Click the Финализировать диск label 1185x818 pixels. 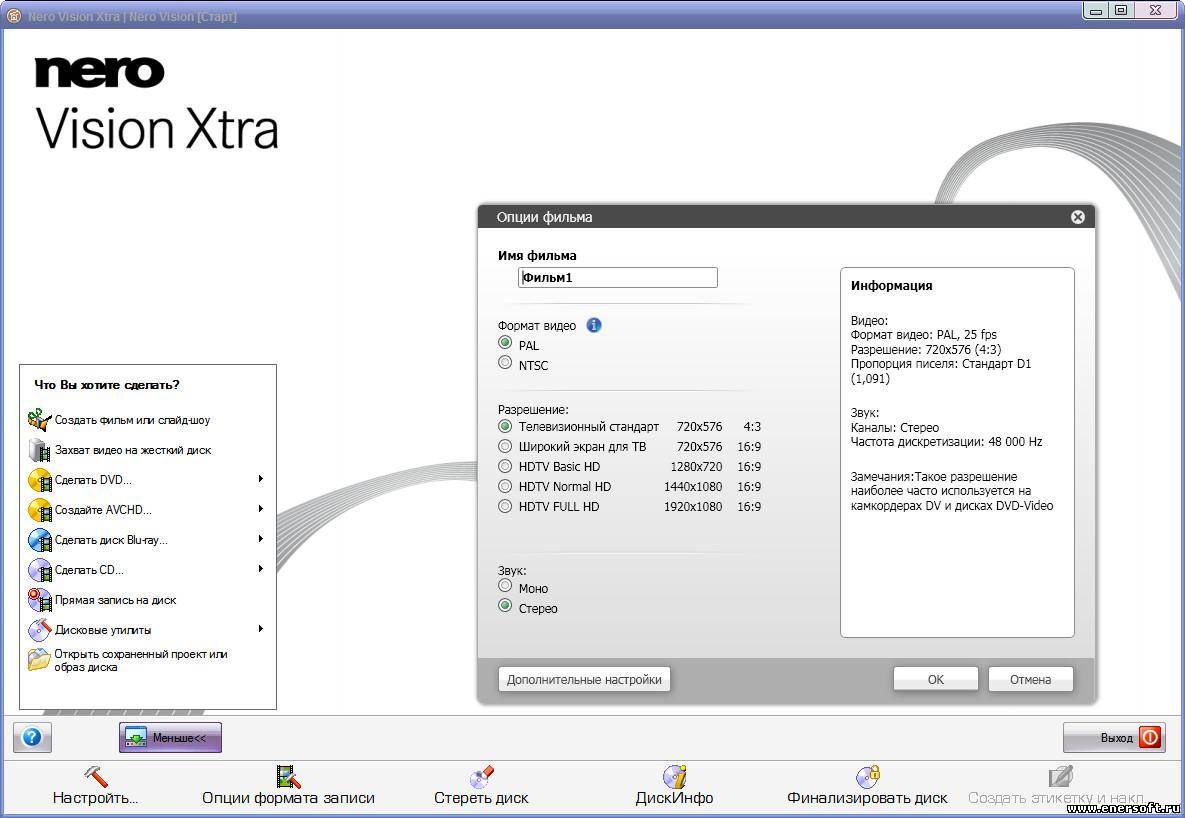point(867,798)
